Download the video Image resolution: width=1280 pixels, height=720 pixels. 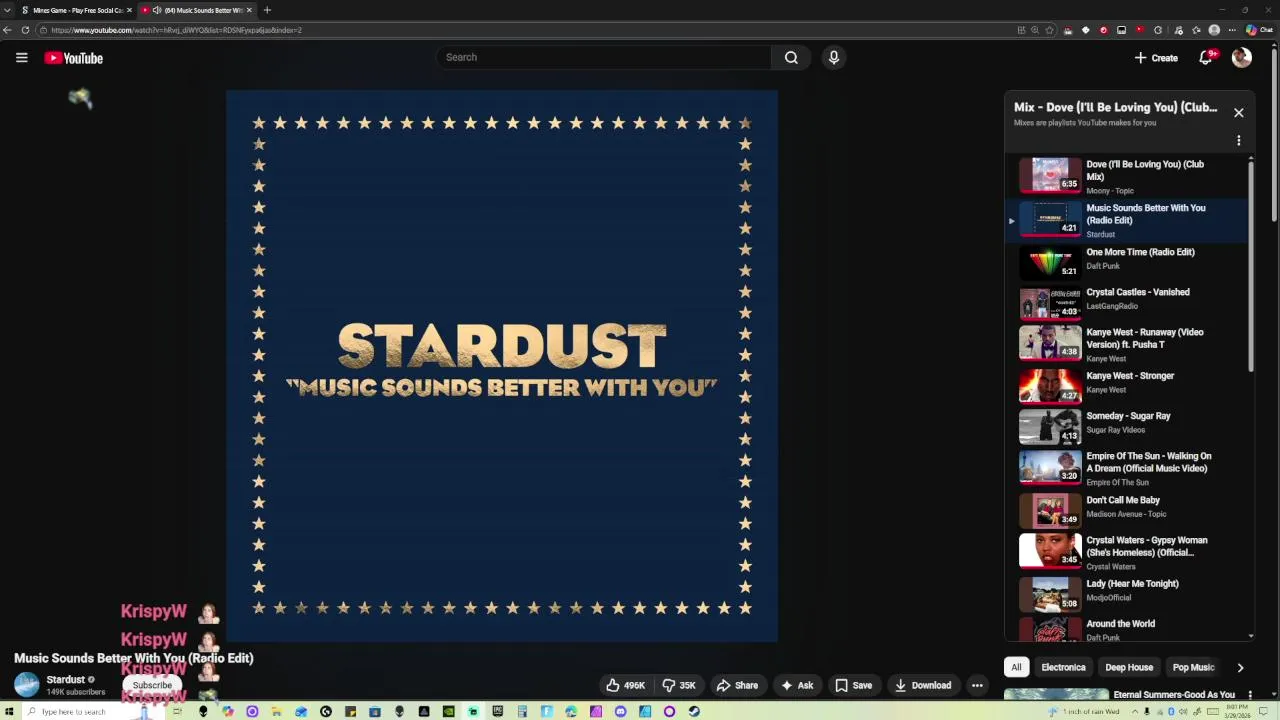tap(923, 685)
